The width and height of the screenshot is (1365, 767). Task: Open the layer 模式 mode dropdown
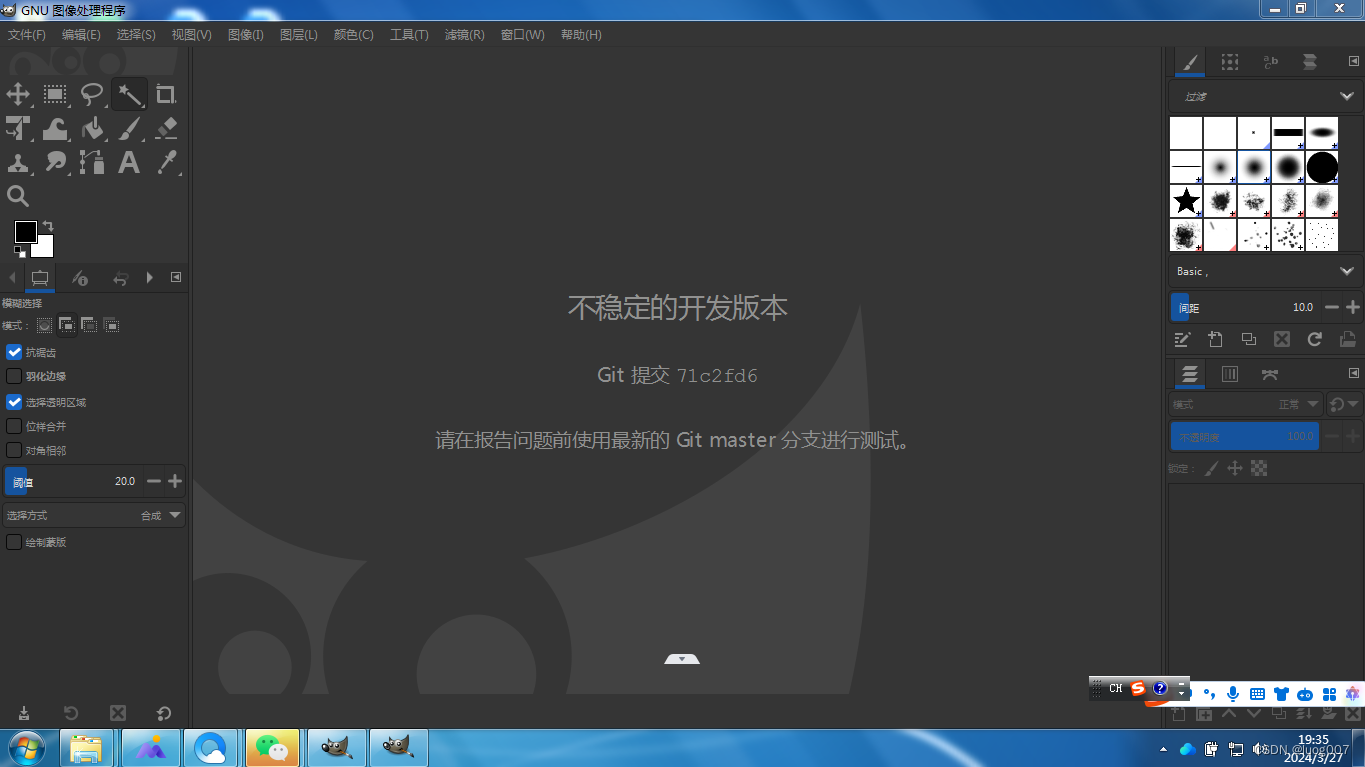coord(1245,405)
